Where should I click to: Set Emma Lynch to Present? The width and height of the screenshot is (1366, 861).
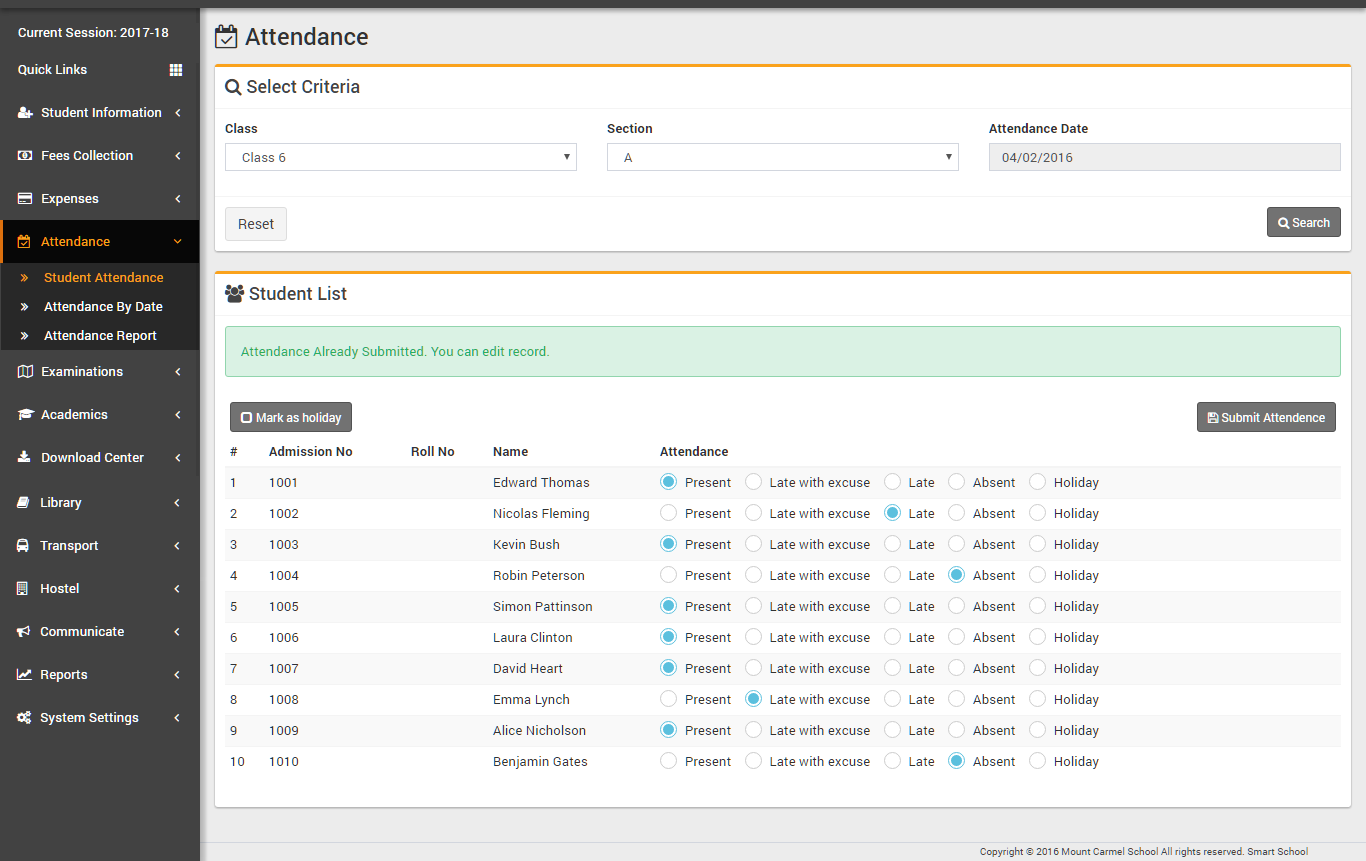click(x=668, y=699)
